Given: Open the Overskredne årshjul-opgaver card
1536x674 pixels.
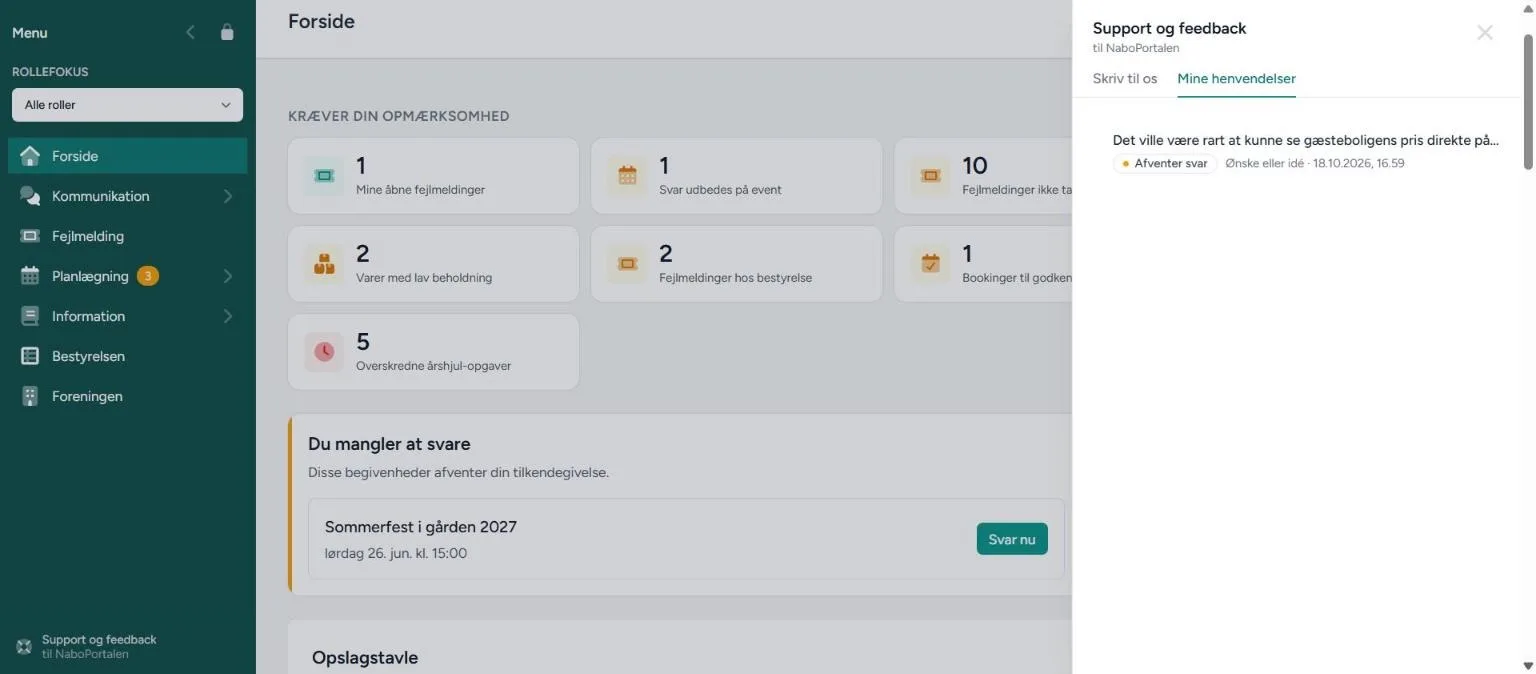Looking at the screenshot, I should coord(433,352).
